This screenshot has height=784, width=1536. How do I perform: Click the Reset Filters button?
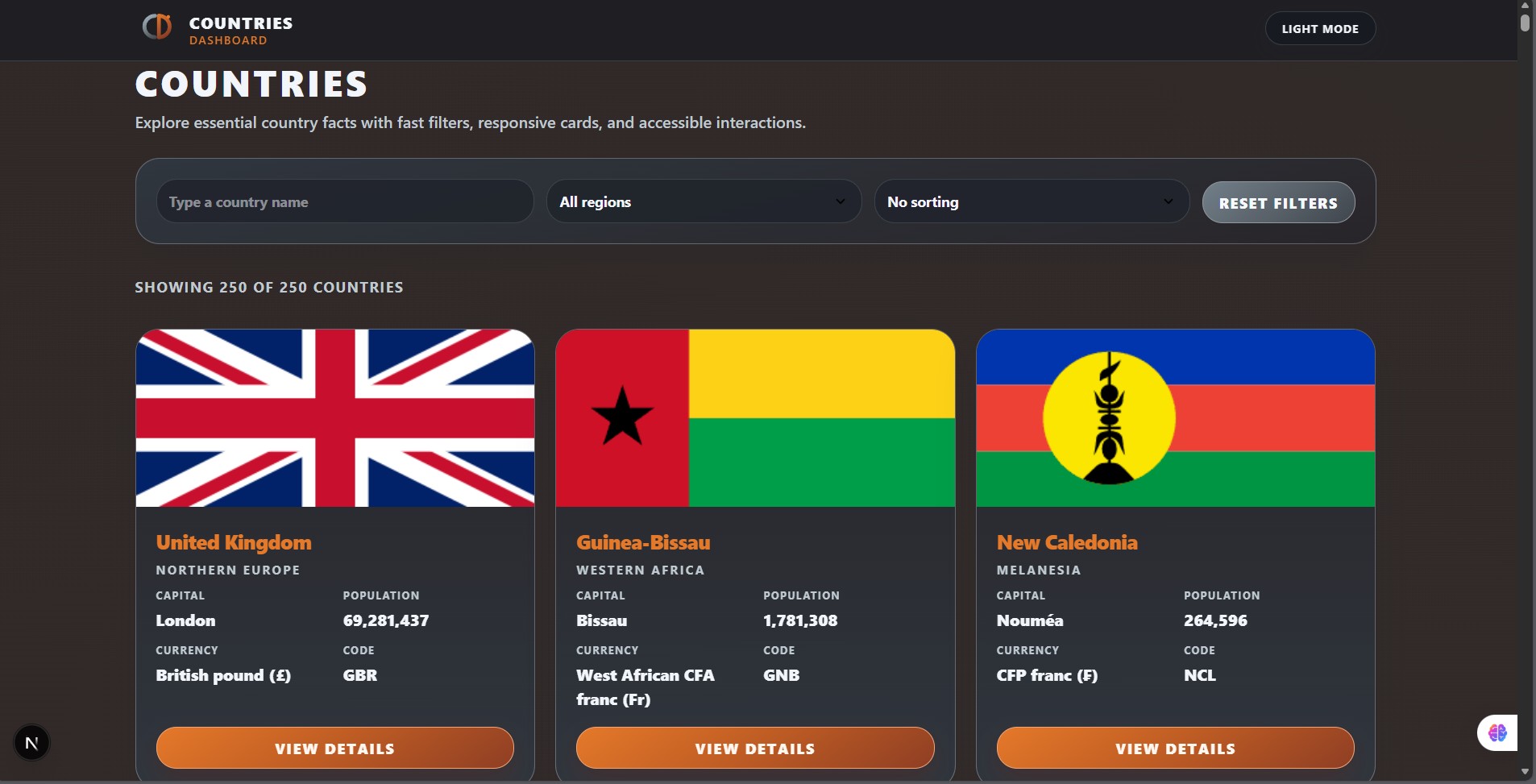(x=1277, y=202)
